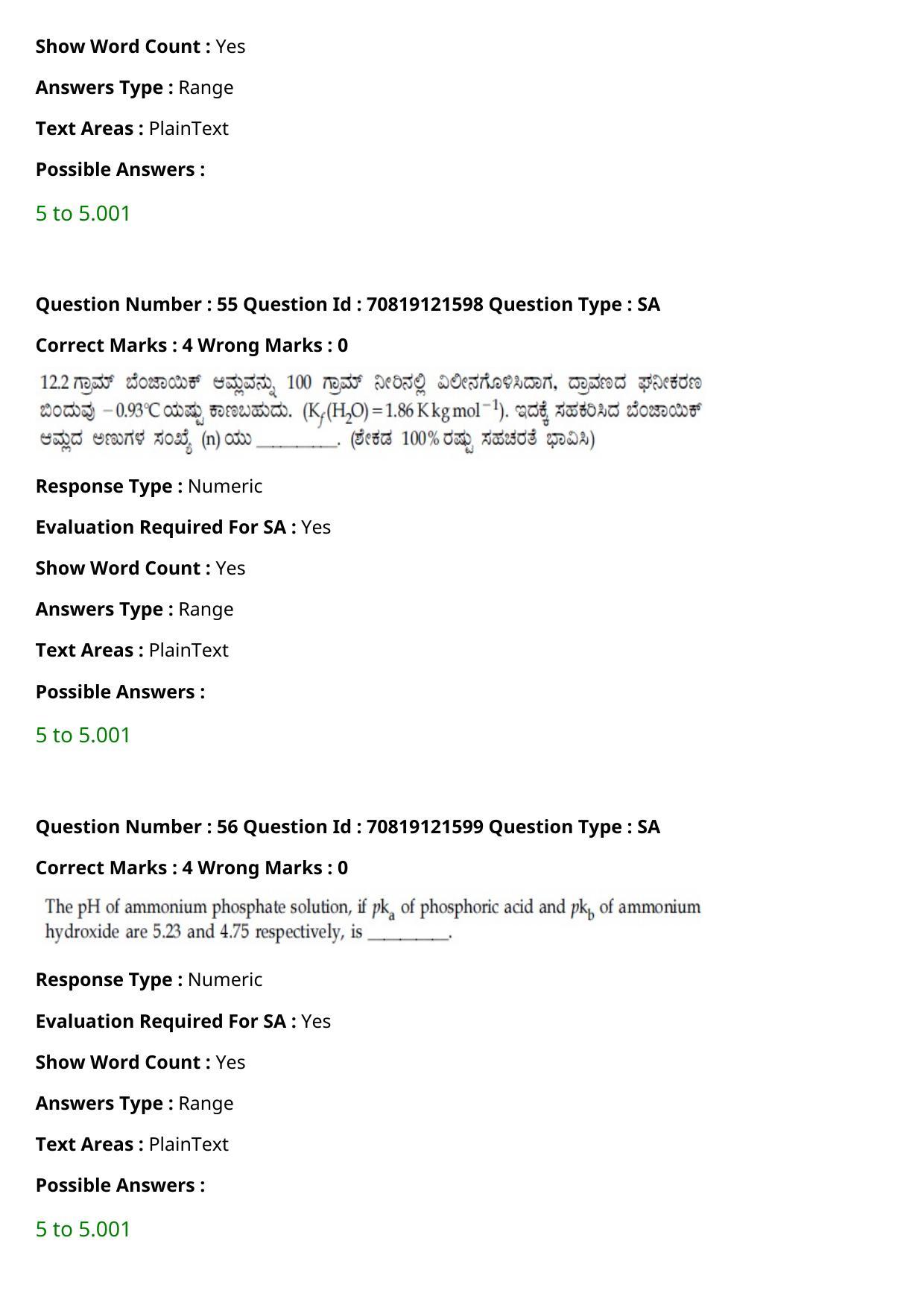
Task: Click Question 55's green '5 to 5.001' answer
Action: [83, 735]
